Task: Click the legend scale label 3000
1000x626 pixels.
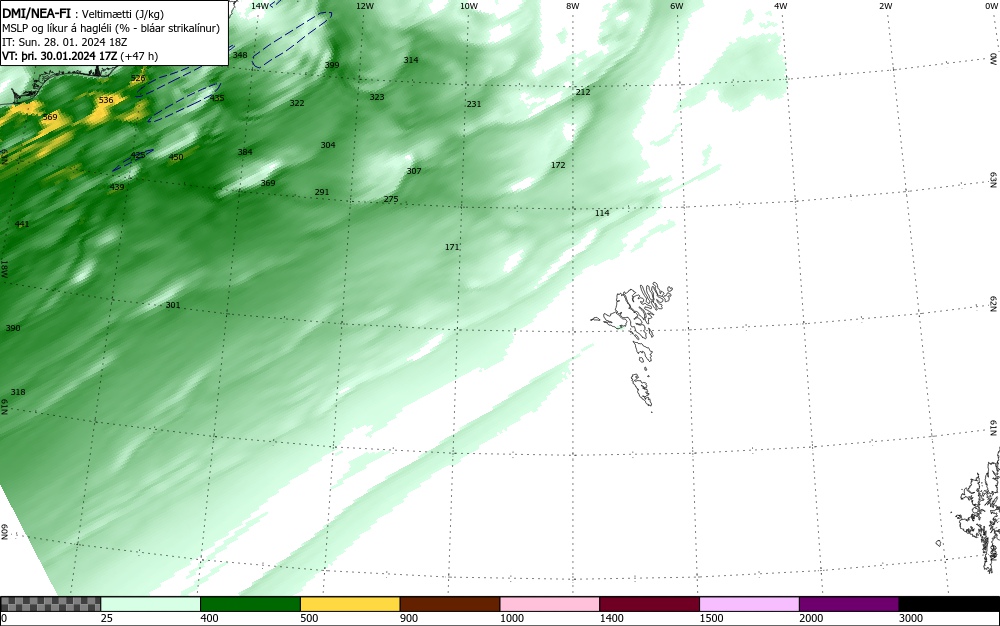Action: click(x=911, y=618)
